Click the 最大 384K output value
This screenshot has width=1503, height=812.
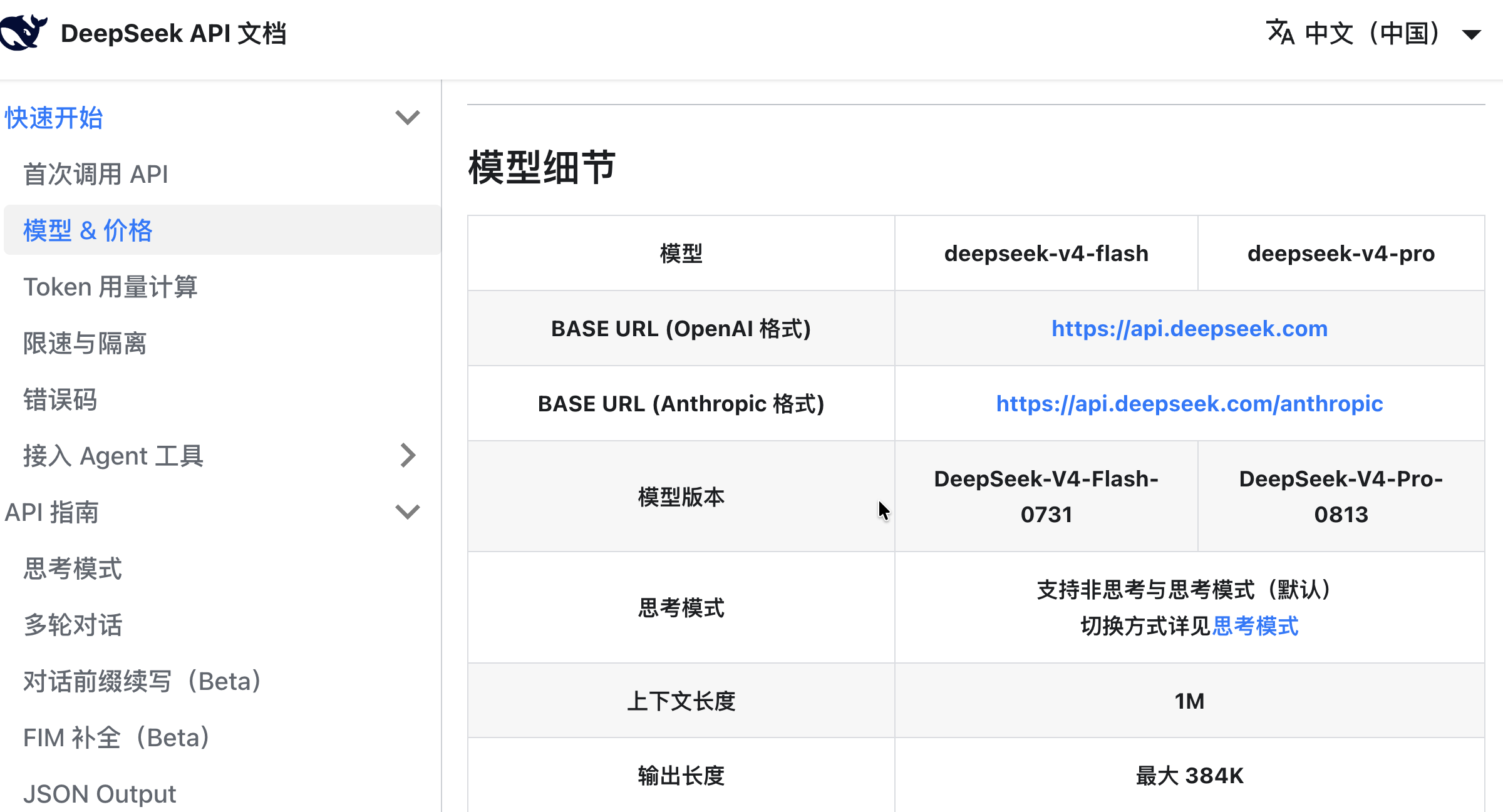1189,776
